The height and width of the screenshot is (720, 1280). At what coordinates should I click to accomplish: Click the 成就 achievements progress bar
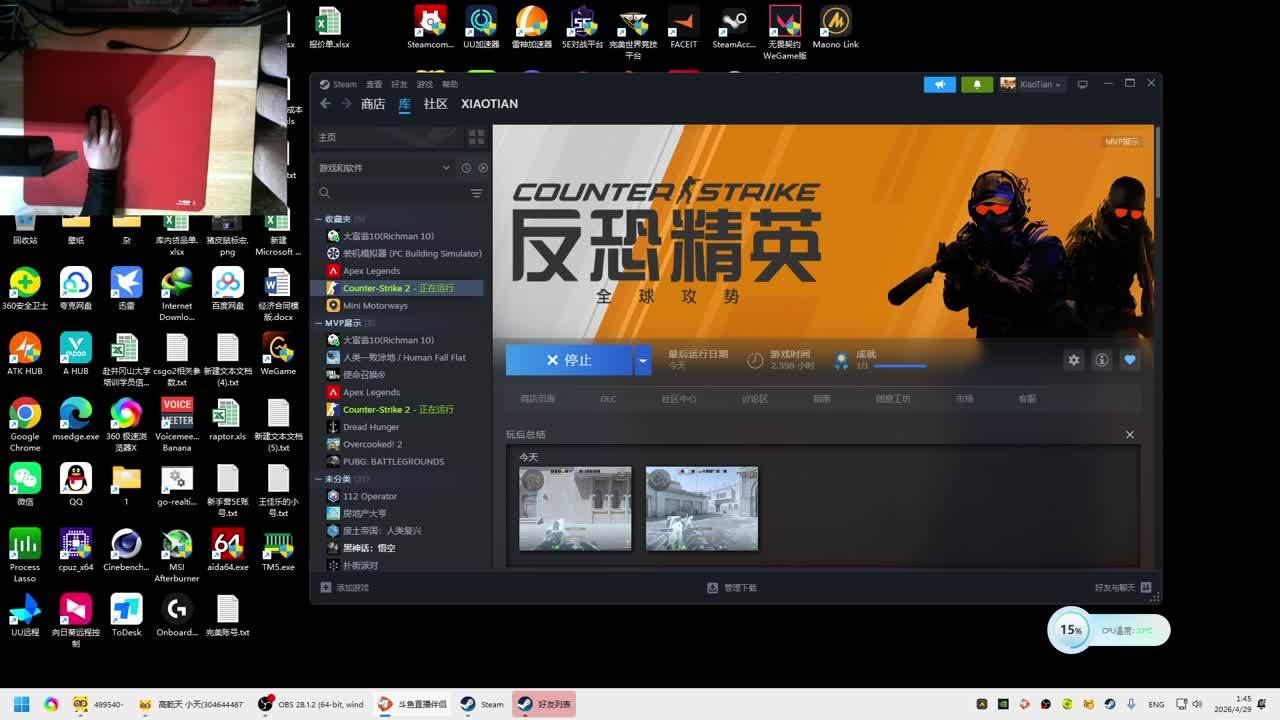(x=900, y=366)
